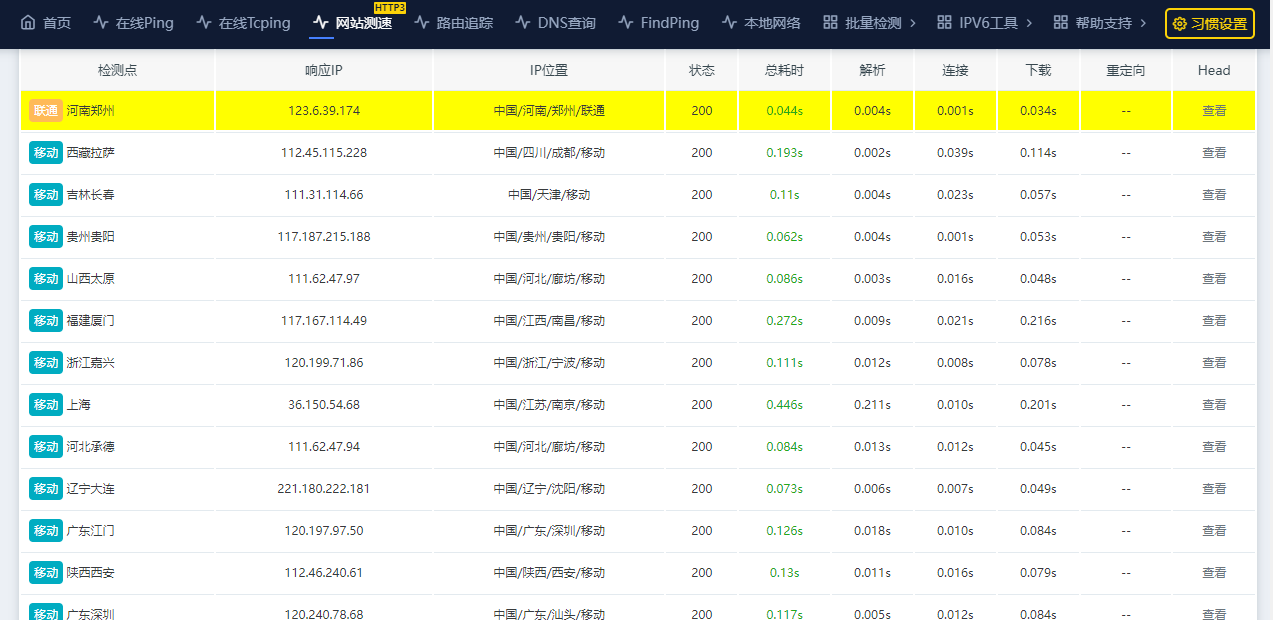Click the home icon beside 首页
The width and height of the screenshot is (1273, 620).
pyautogui.click(x=28, y=22)
